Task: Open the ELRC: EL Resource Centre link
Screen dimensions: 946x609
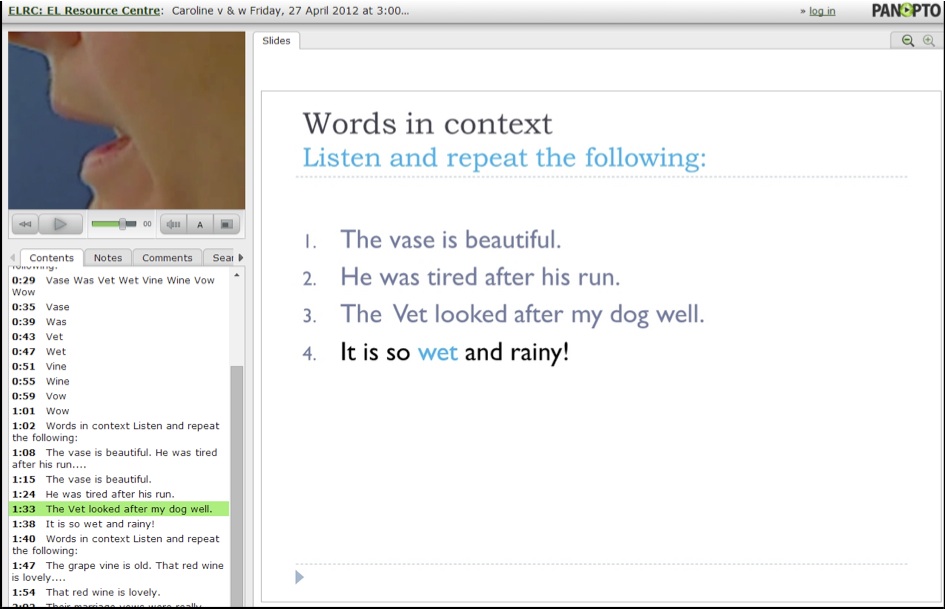Action: (x=84, y=11)
